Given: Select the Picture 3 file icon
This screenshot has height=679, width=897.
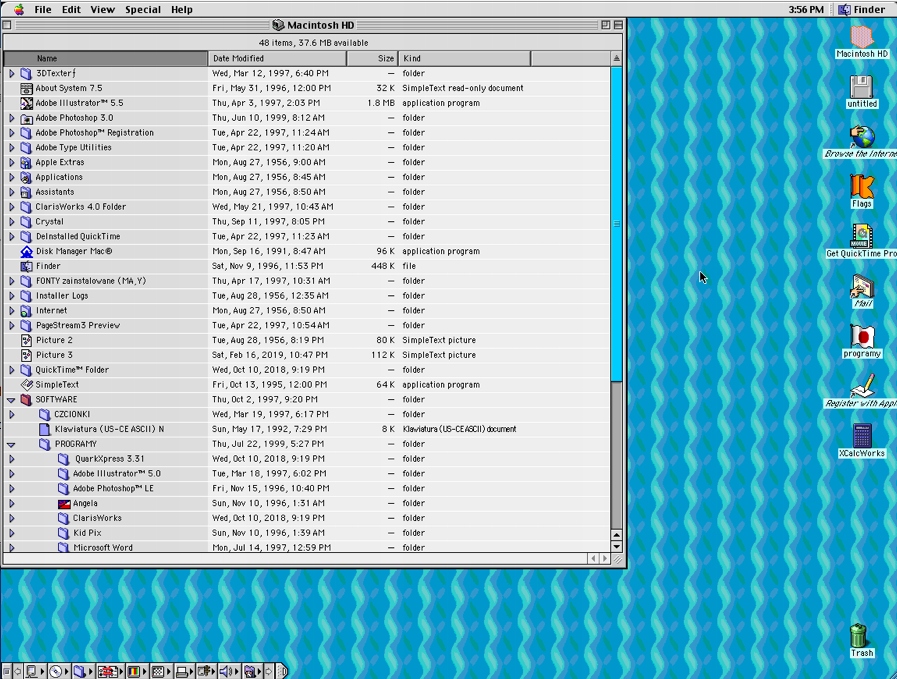Looking at the screenshot, I should point(26,355).
